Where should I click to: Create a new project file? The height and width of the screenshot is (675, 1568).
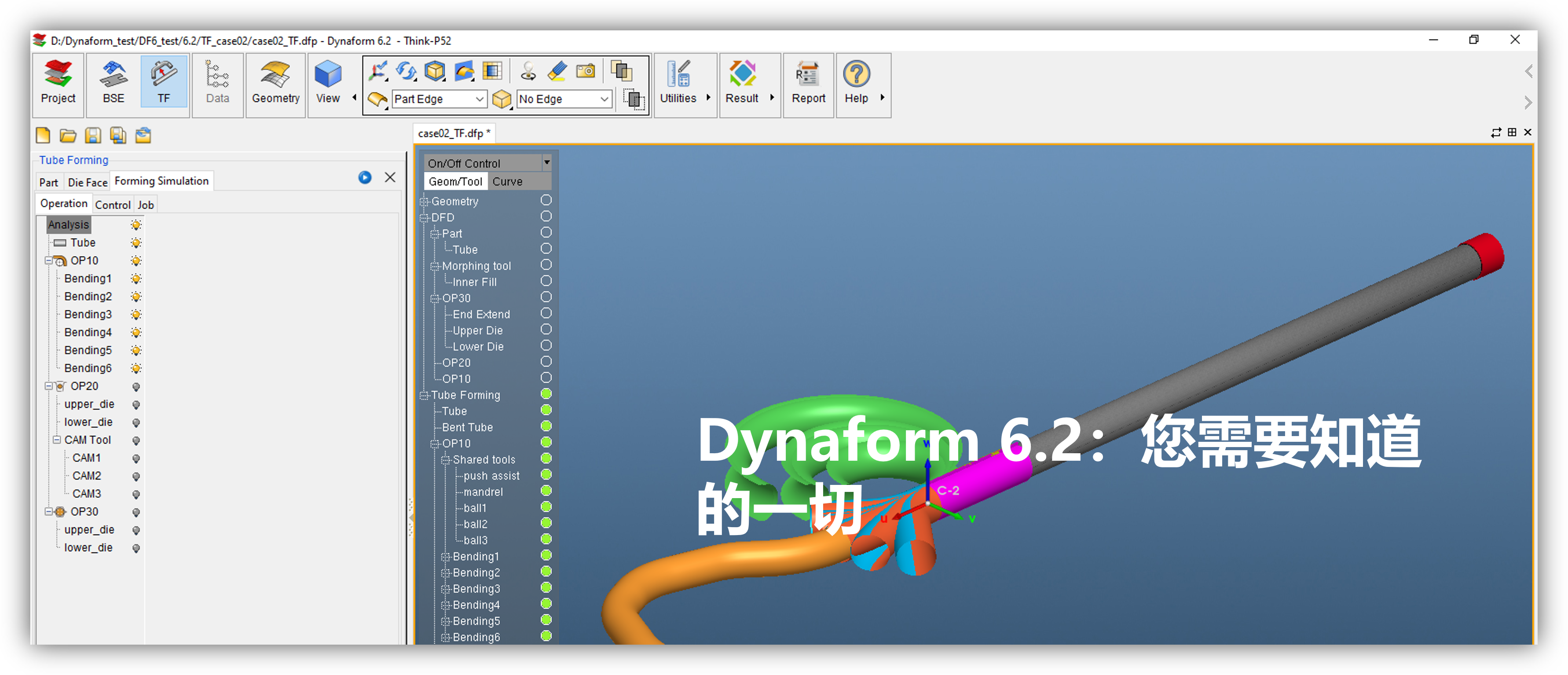[43, 135]
